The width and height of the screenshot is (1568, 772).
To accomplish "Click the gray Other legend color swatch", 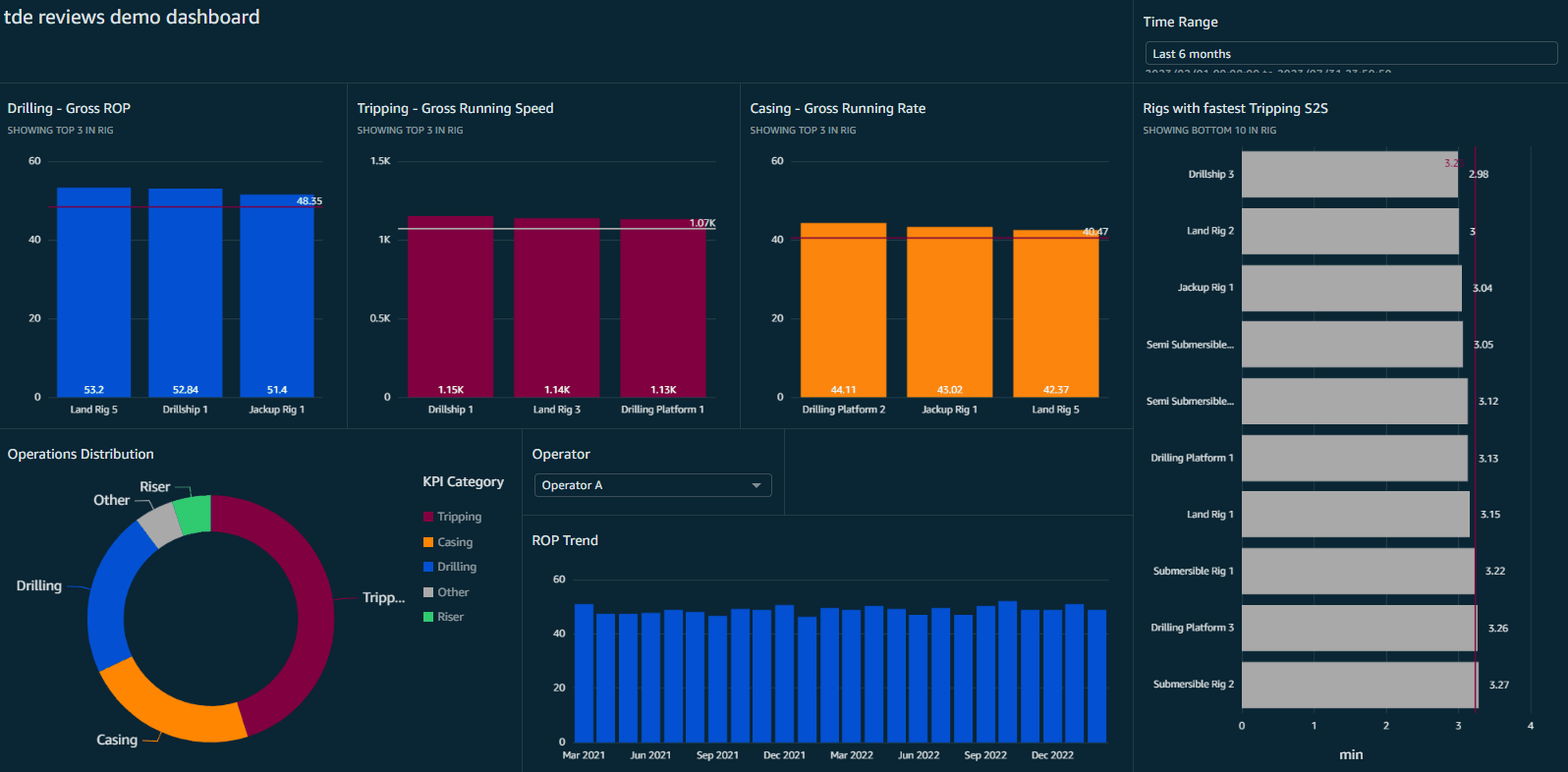I will pyautogui.click(x=428, y=592).
